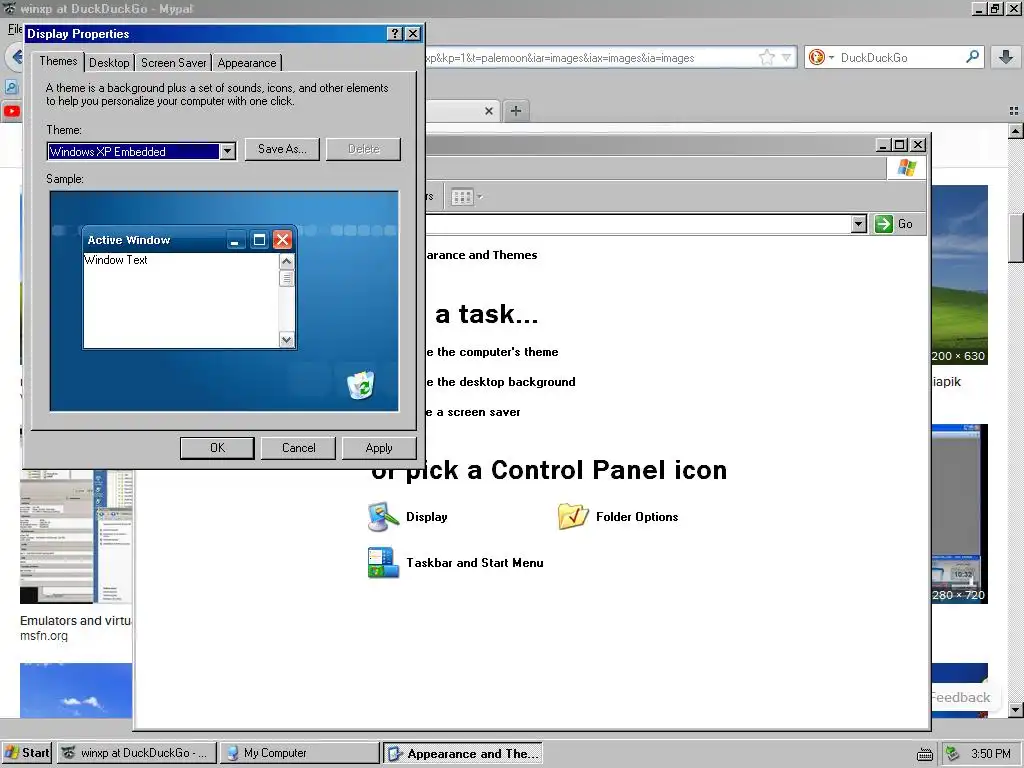This screenshot has height=768, width=1024.
Task: Click the msfn.org source link
Action: 44,636
